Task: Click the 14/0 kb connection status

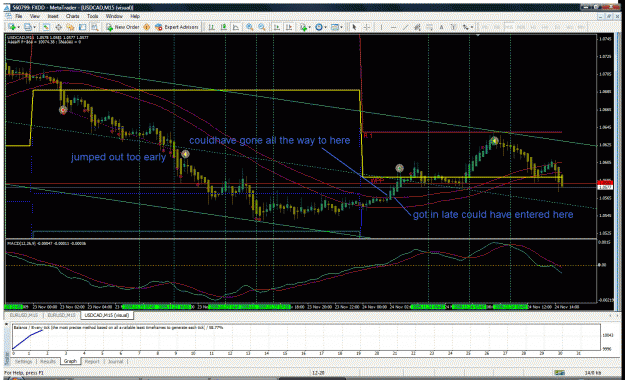Action: click(x=593, y=373)
